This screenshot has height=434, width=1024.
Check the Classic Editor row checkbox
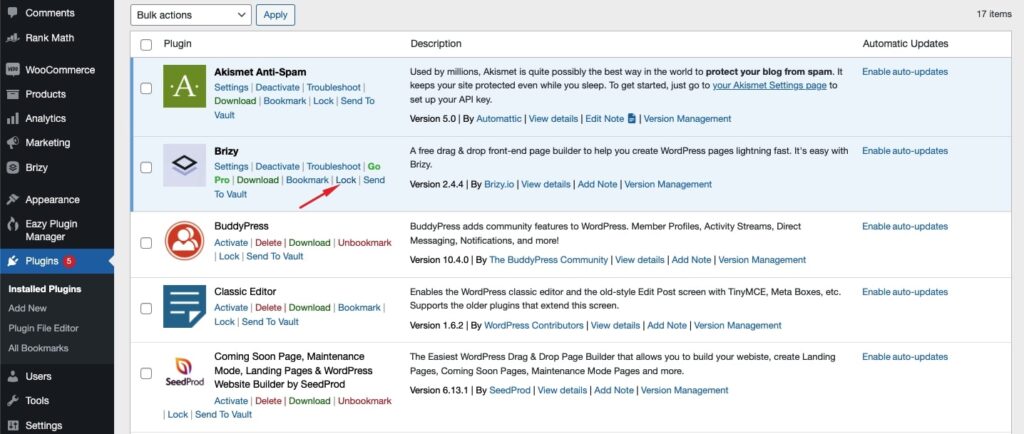[146, 308]
